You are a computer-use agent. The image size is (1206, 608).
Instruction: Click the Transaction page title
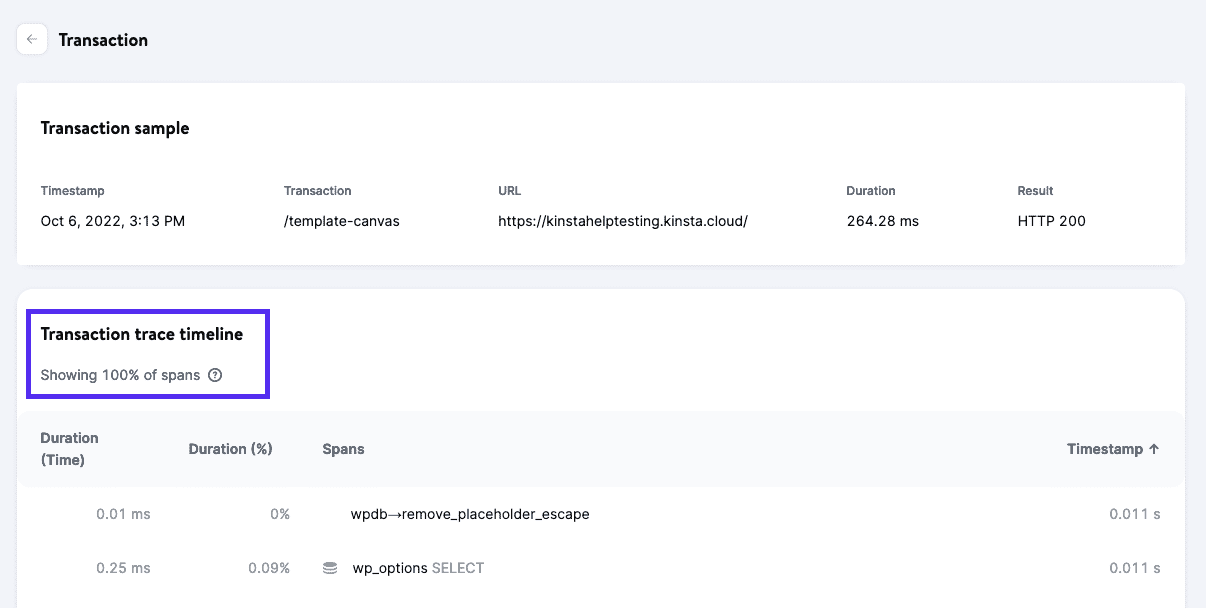(103, 40)
